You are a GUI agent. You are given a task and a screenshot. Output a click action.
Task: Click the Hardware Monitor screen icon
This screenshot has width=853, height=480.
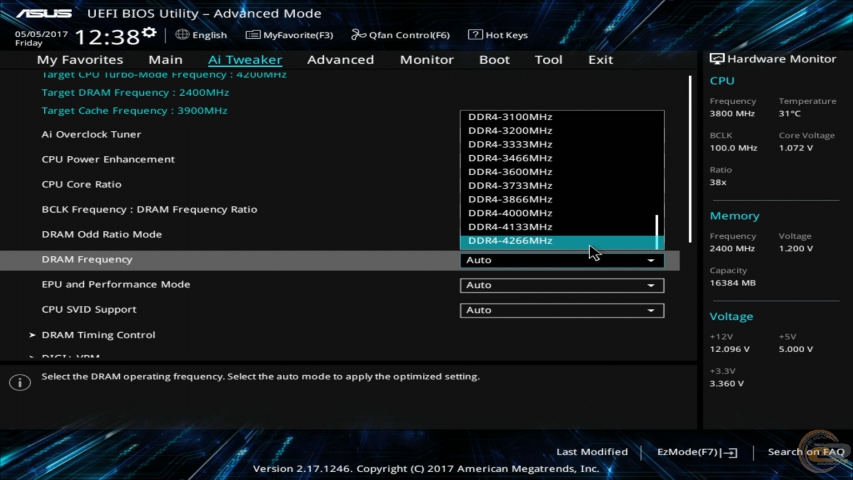717,59
